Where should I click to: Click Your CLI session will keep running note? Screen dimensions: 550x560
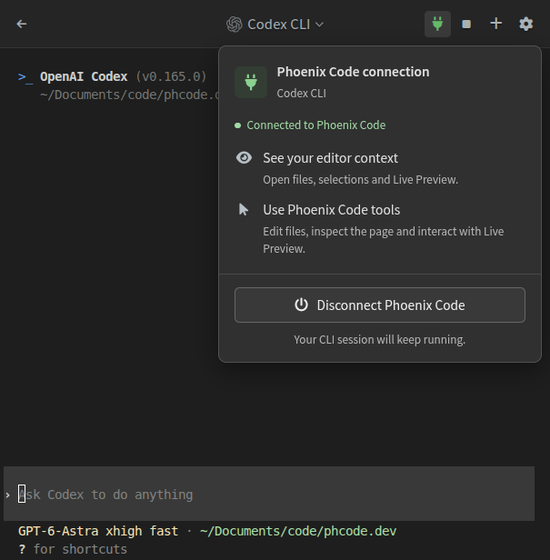click(x=379, y=340)
